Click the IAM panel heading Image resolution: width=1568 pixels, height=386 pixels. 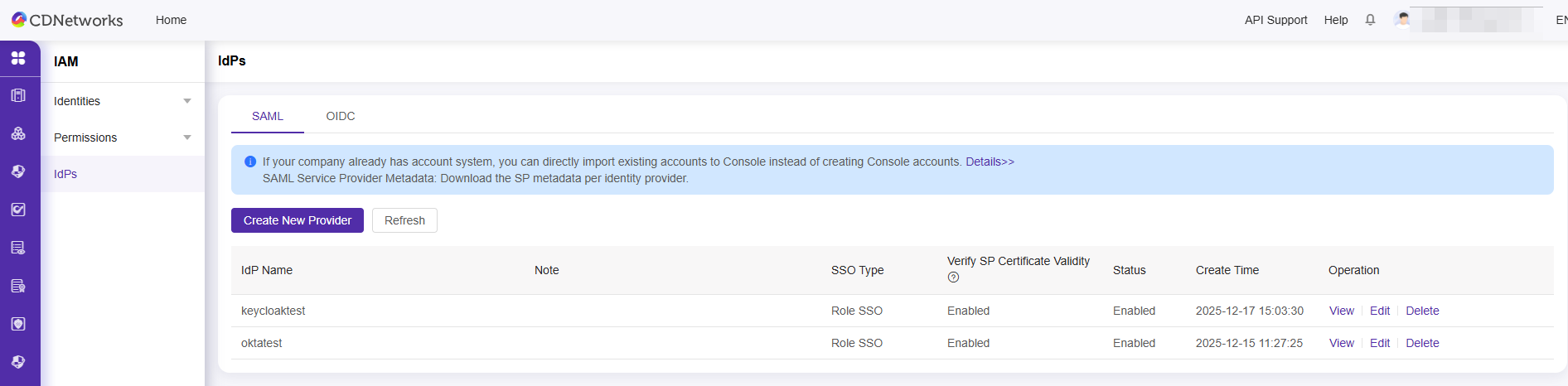(66, 61)
